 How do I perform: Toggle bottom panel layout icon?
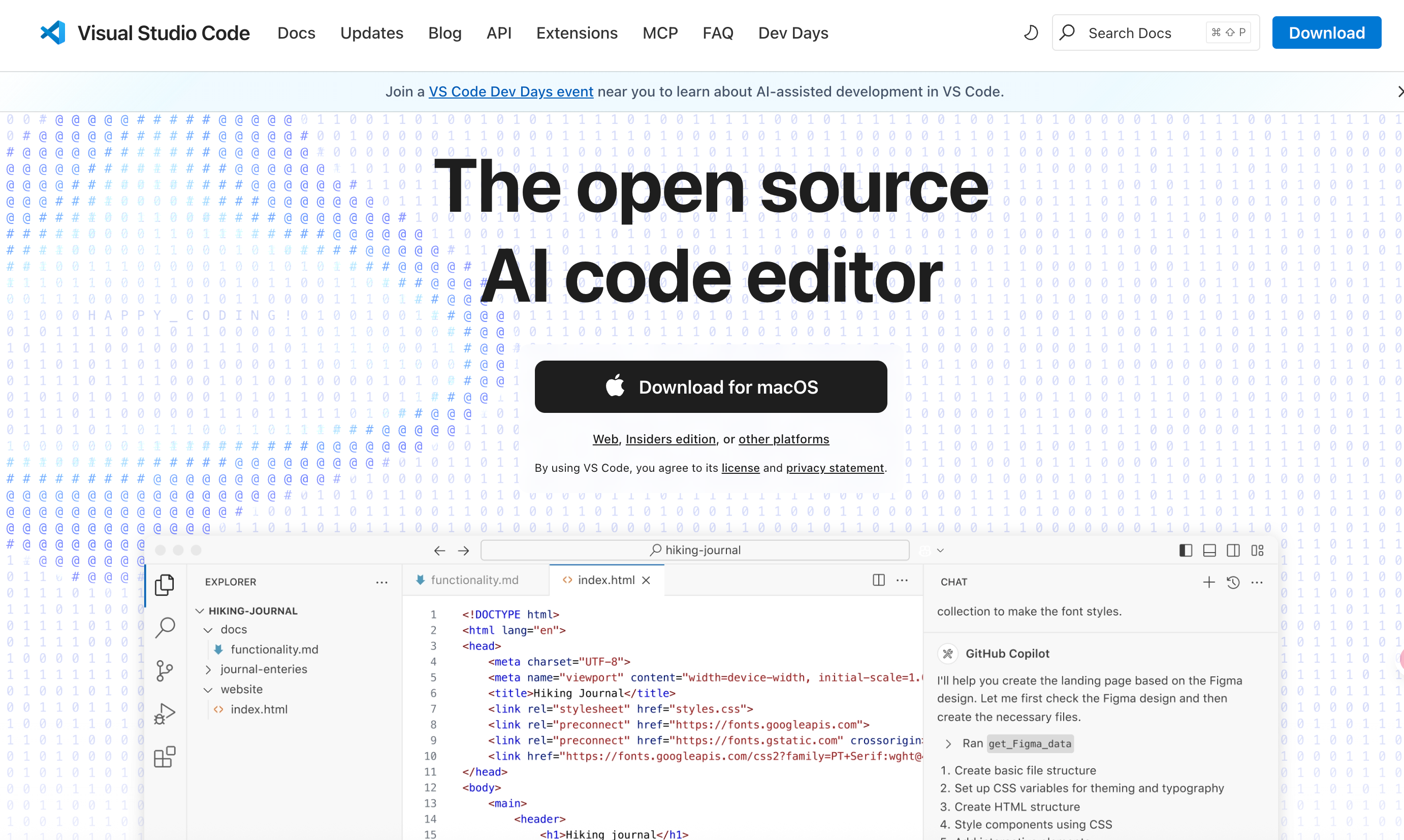(x=1209, y=550)
